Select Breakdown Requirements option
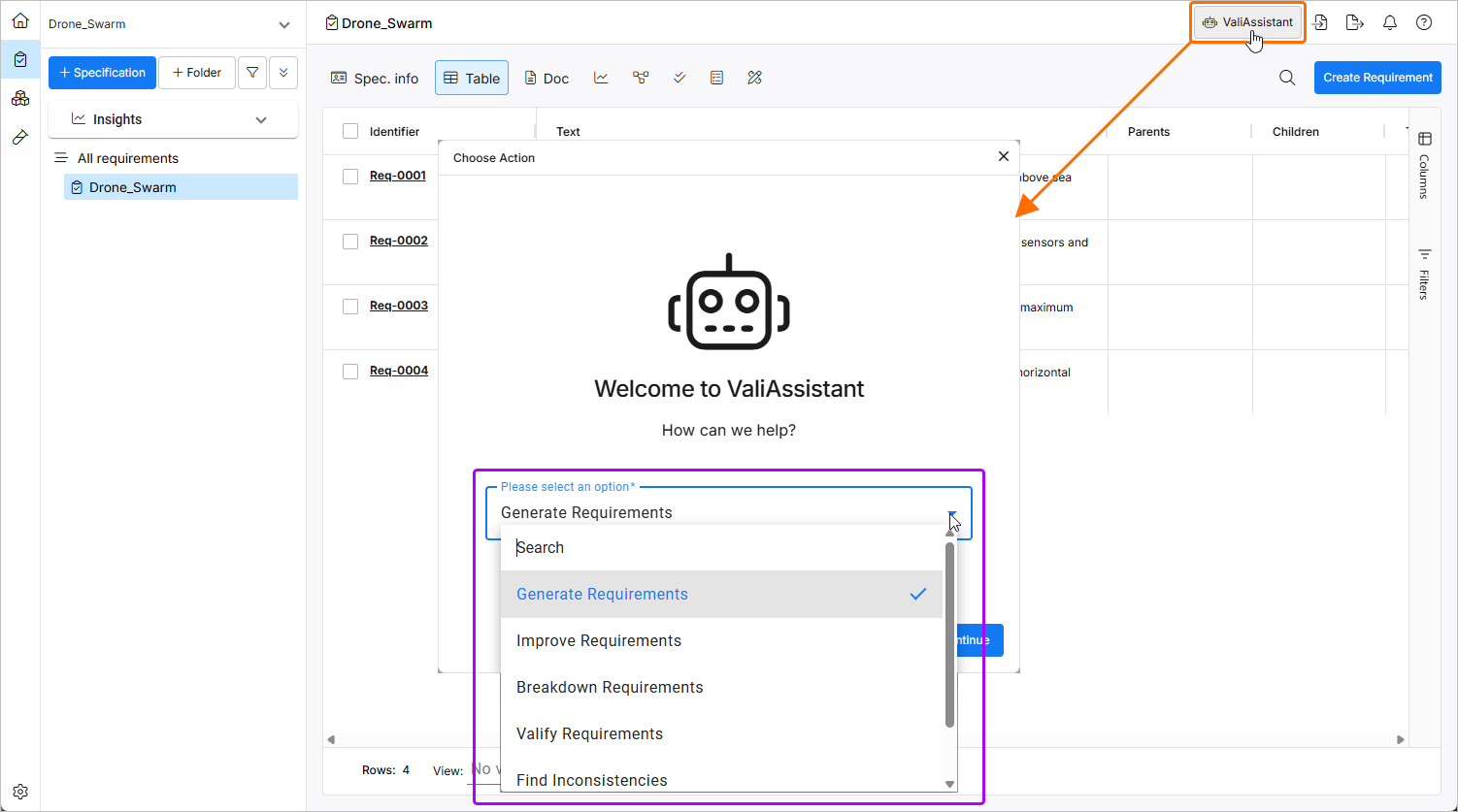This screenshot has height=812, width=1458. tap(721, 688)
